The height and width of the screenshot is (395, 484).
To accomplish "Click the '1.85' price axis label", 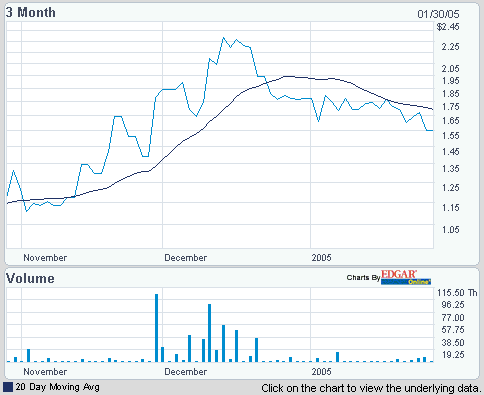I will click(450, 94).
